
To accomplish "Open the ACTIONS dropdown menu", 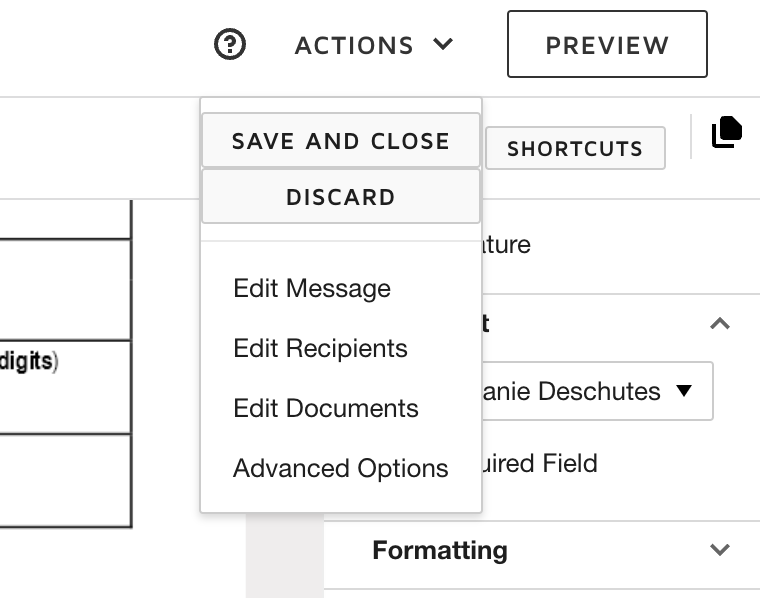I will tap(373, 45).
